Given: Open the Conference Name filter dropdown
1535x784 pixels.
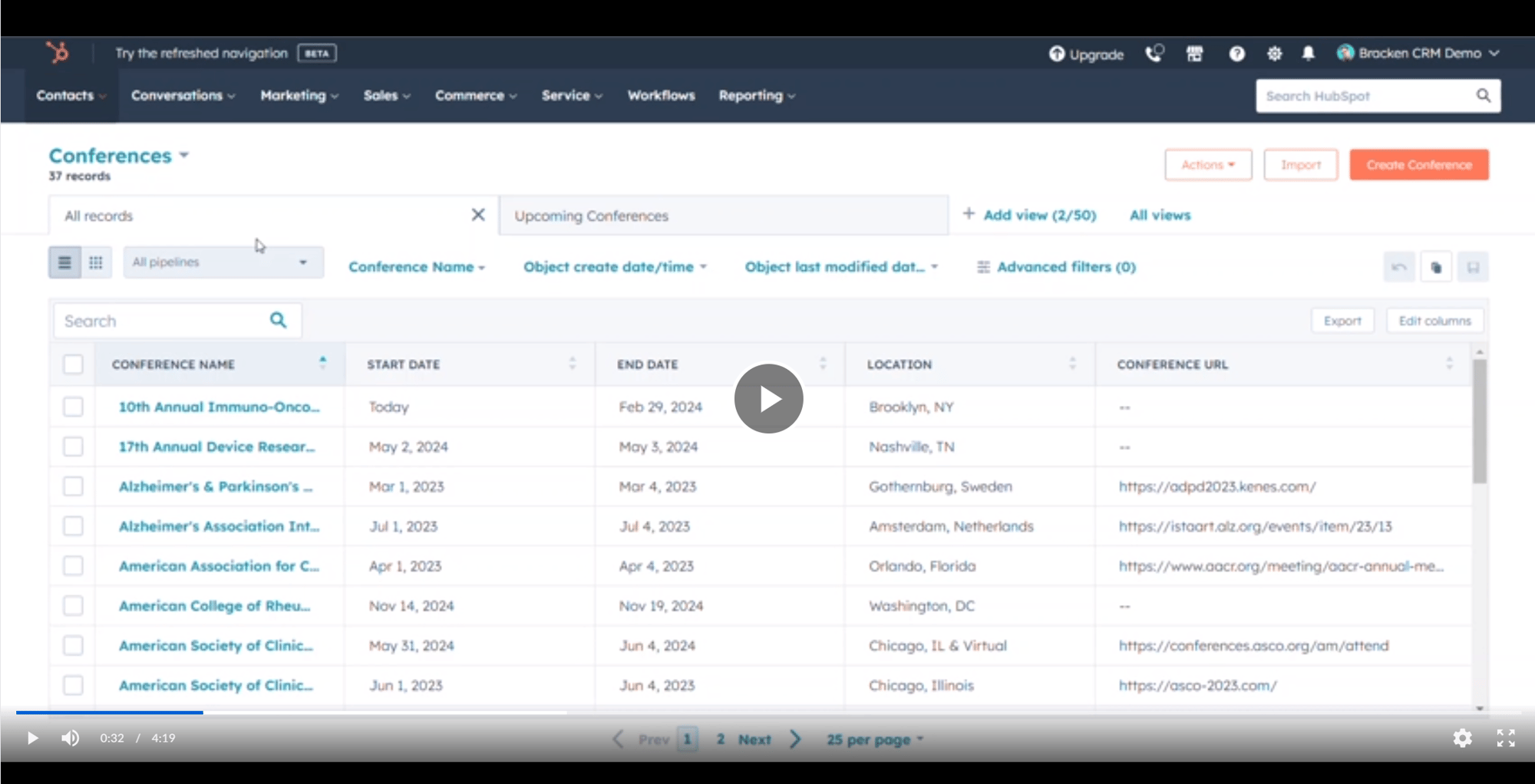Looking at the screenshot, I should point(417,267).
